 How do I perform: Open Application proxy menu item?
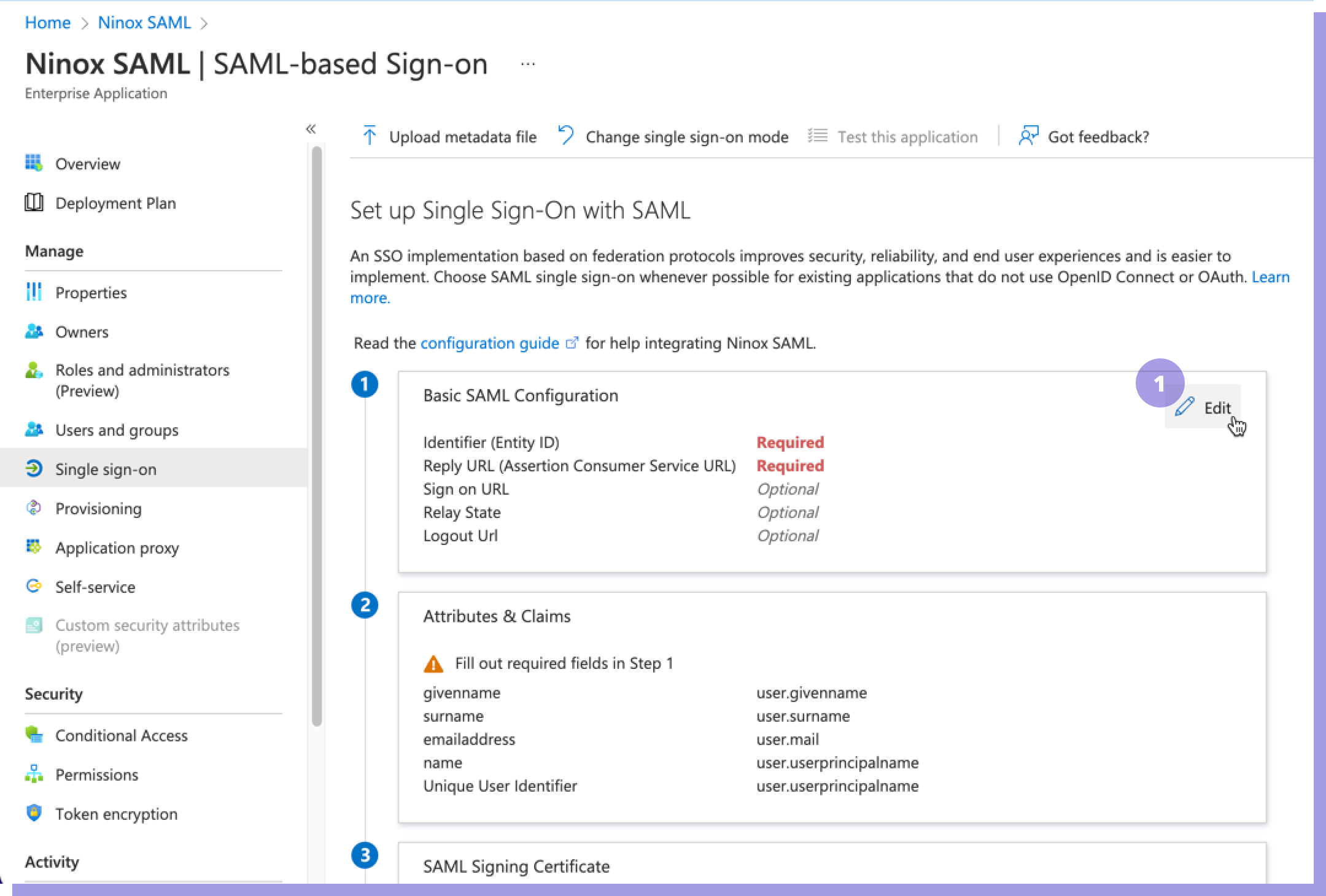click(117, 548)
